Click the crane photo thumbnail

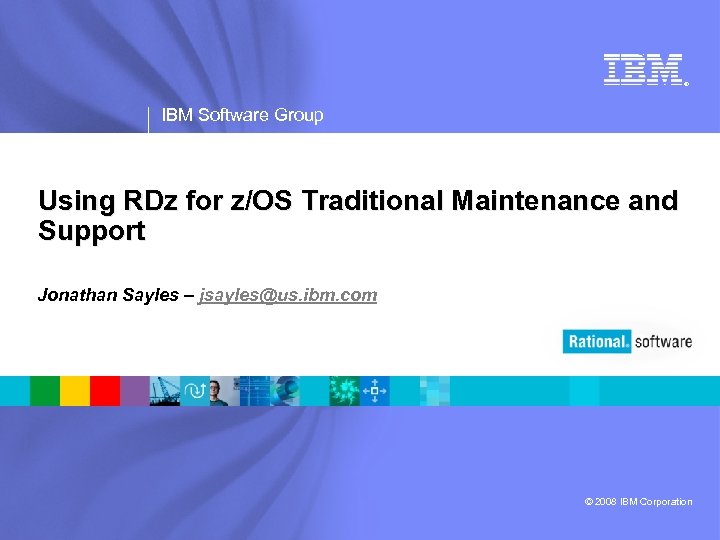pyautogui.click(x=165, y=391)
